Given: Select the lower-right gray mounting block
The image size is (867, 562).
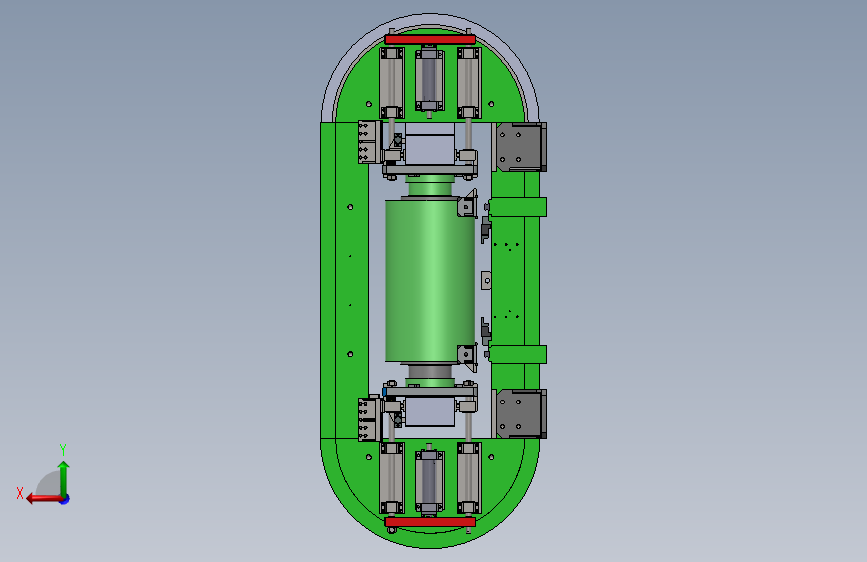Looking at the screenshot, I should coord(521,414).
